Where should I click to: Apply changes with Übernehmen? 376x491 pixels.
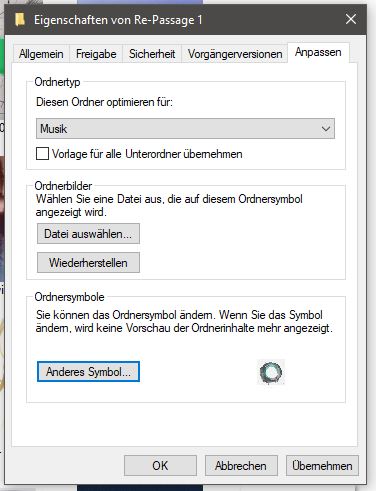(322, 466)
